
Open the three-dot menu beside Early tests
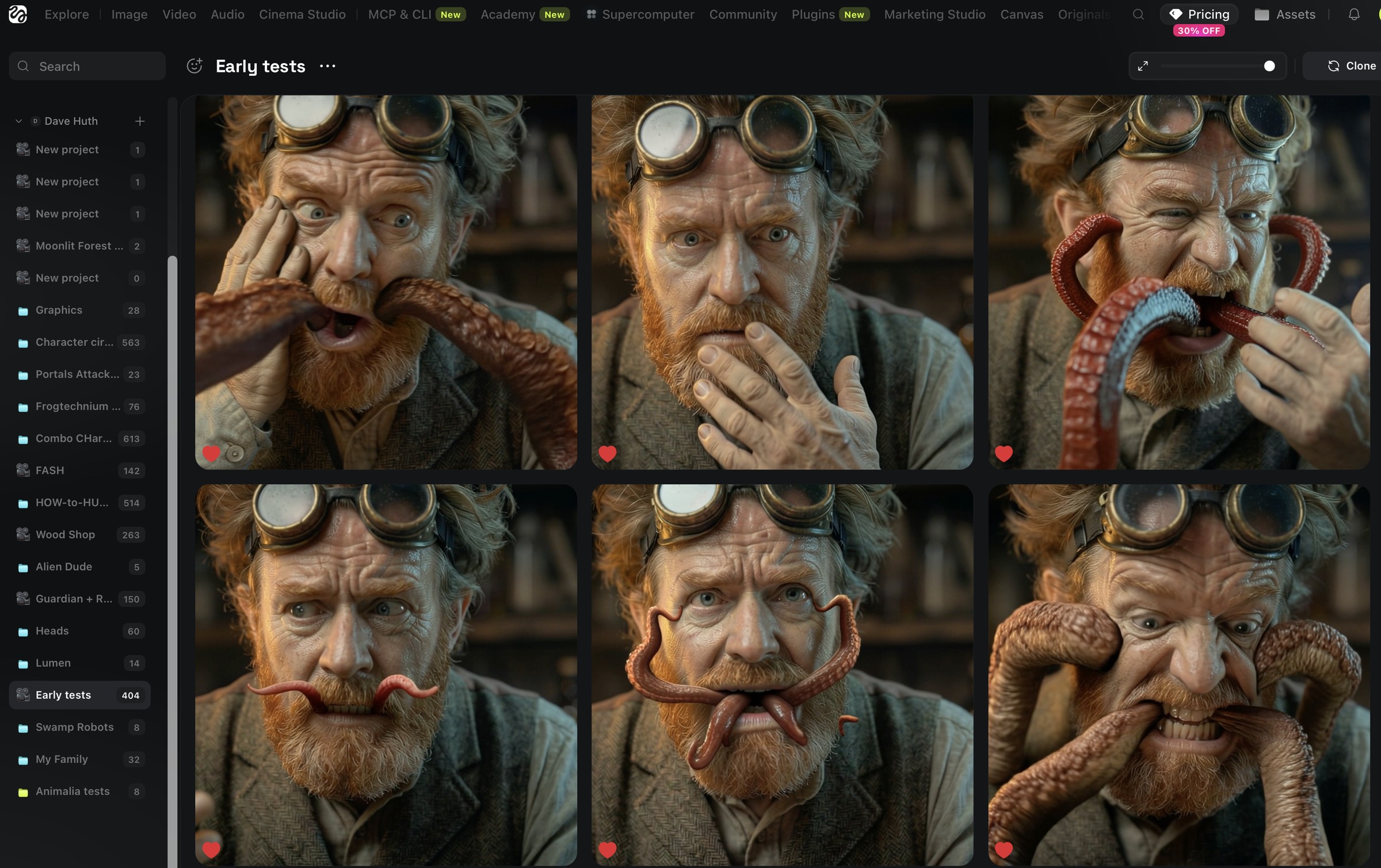click(x=327, y=66)
